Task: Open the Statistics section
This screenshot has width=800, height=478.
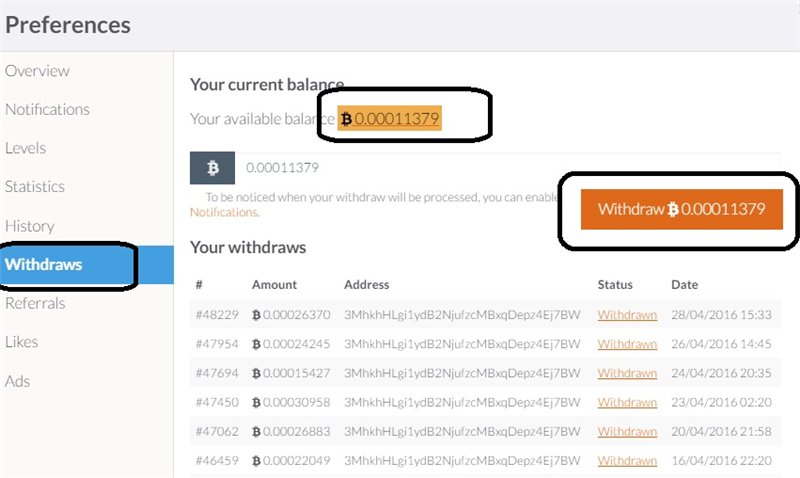Action: pos(35,186)
